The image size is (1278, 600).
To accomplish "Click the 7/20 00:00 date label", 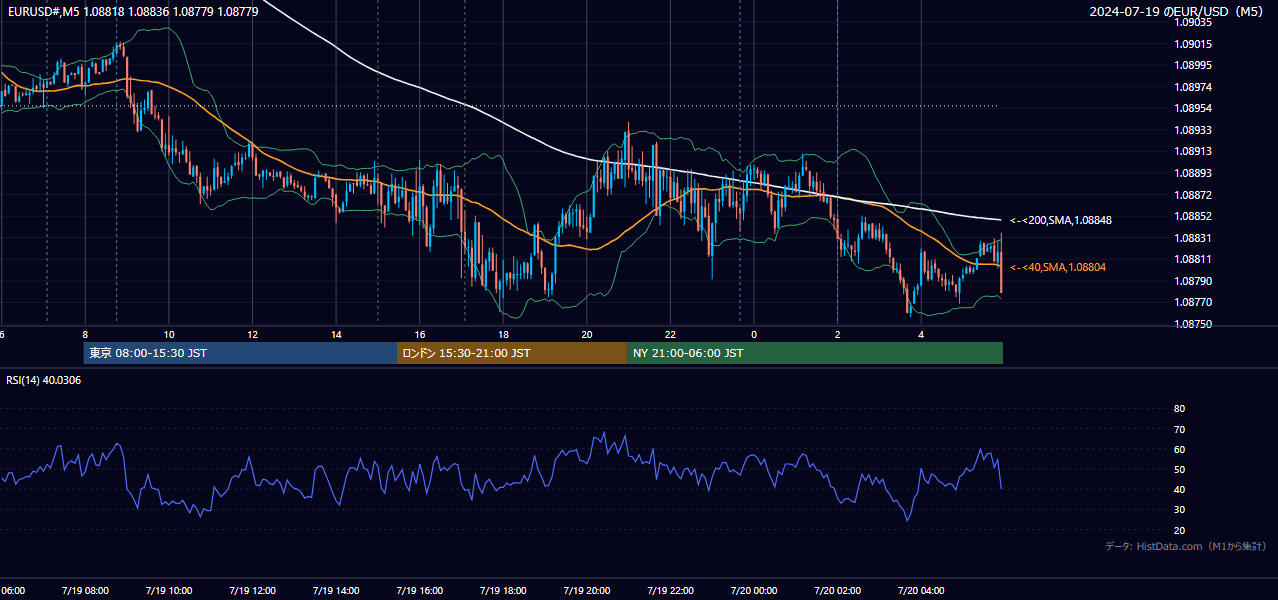I will [754, 591].
